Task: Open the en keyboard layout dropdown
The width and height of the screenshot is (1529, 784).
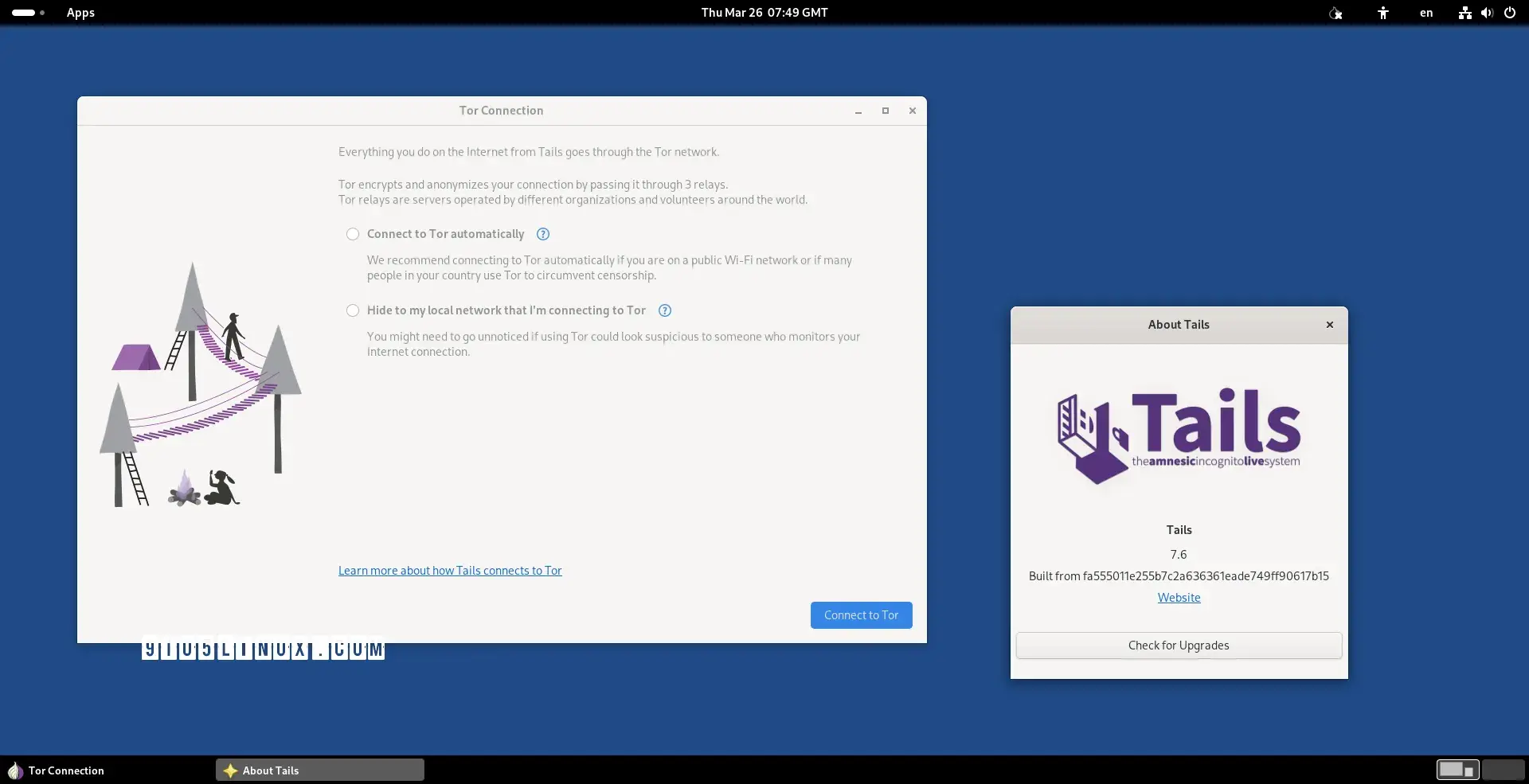Action: click(1426, 13)
